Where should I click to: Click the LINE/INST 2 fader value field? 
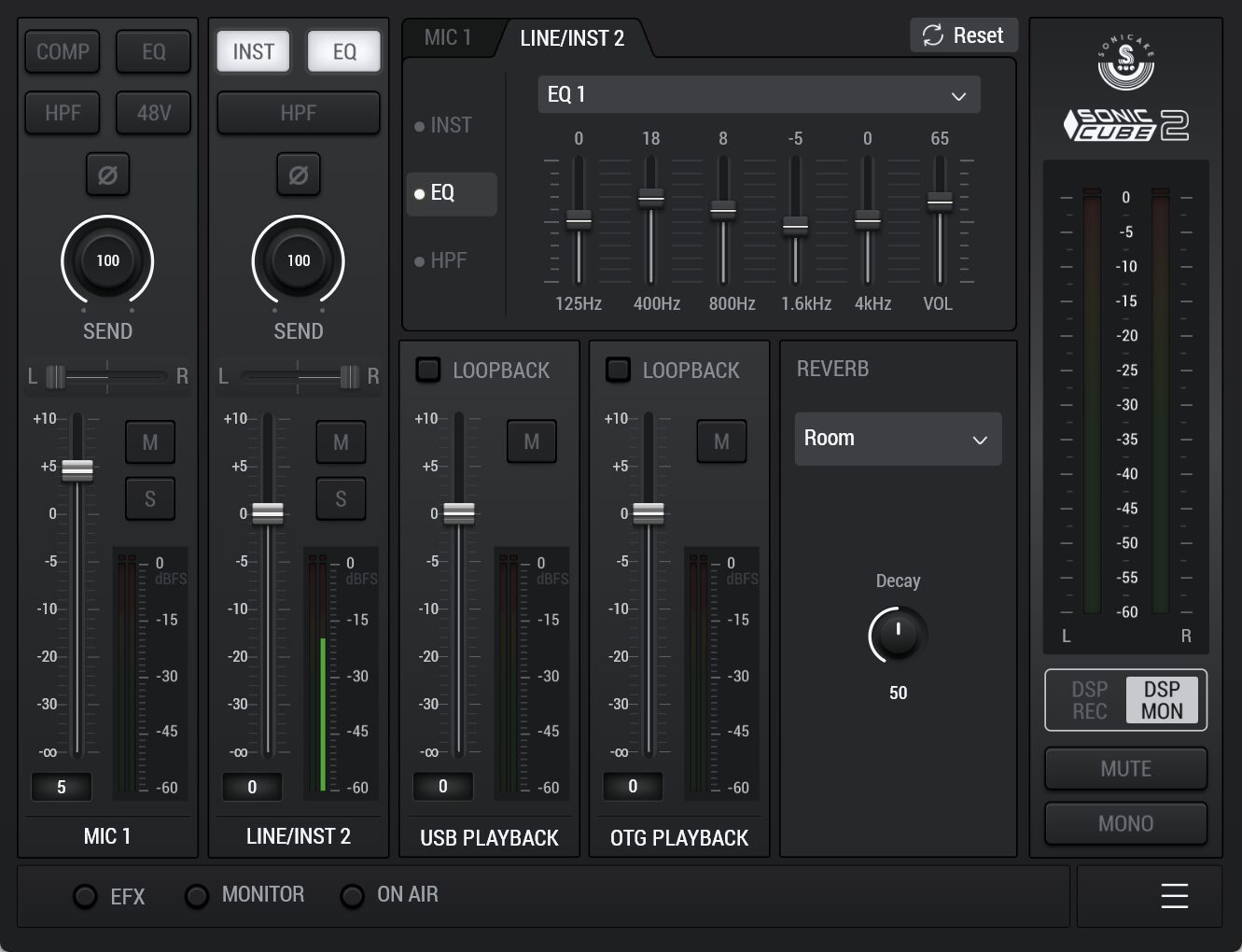point(252,787)
